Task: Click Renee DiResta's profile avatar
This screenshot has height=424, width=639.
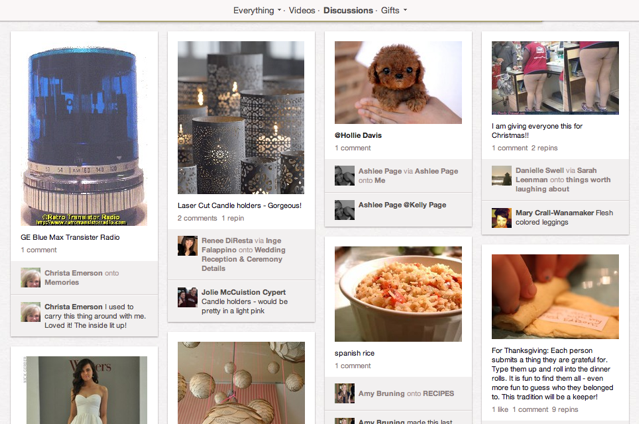Action: [x=187, y=246]
